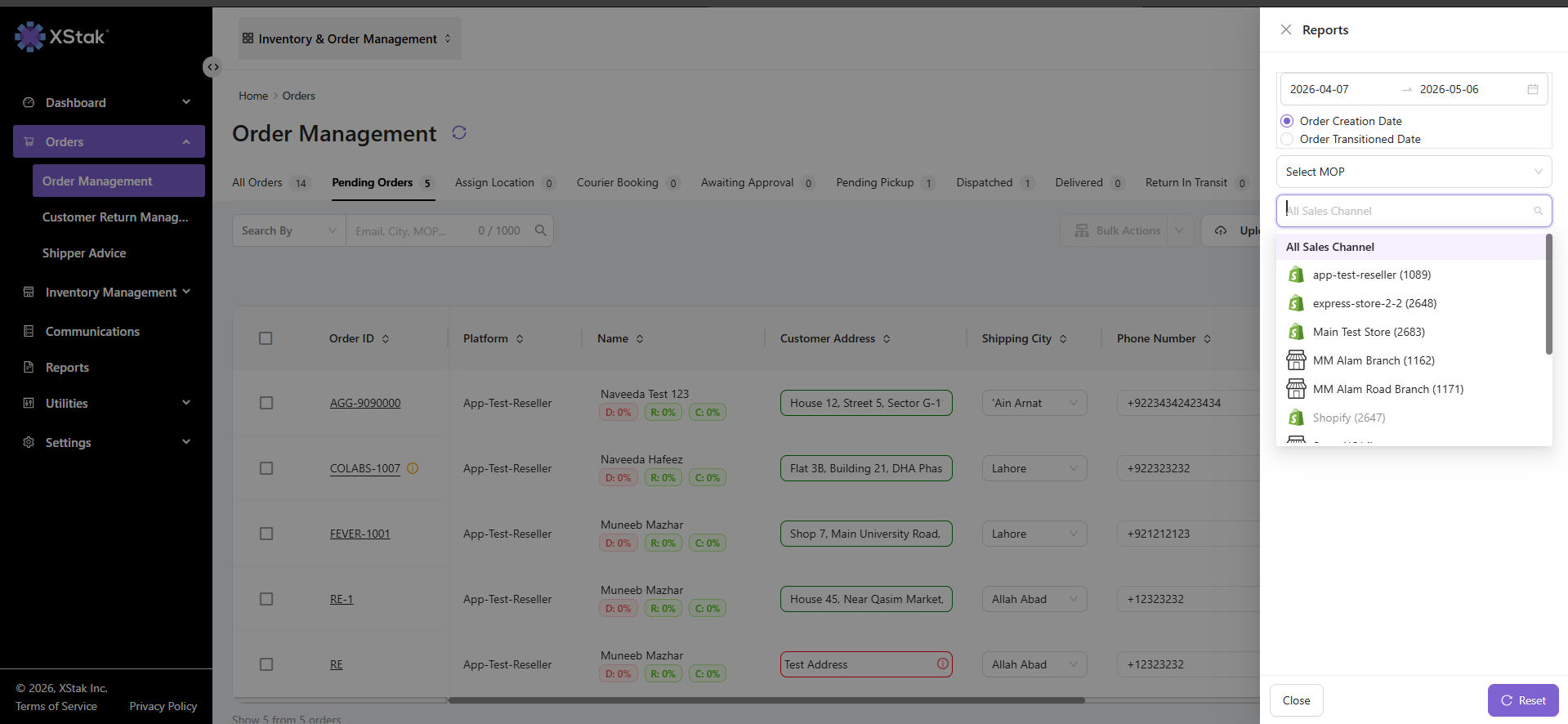Select the Order Creation Date radio button
1568x724 pixels.
(x=1287, y=121)
